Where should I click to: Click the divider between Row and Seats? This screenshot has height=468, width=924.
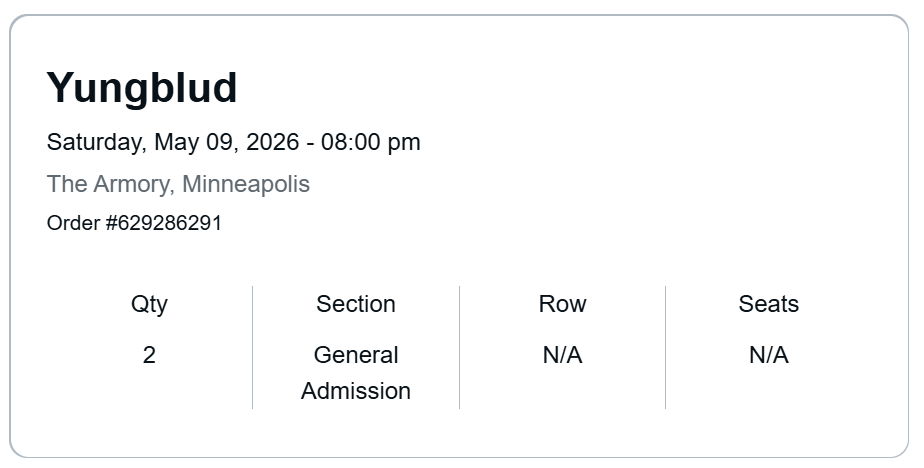click(x=665, y=347)
